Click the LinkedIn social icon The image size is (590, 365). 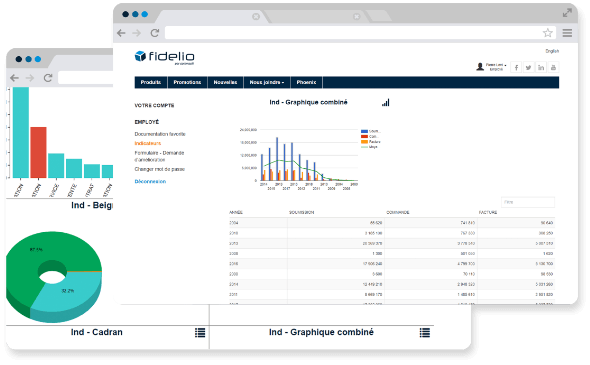pyautogui.click(x=541, y=67)
